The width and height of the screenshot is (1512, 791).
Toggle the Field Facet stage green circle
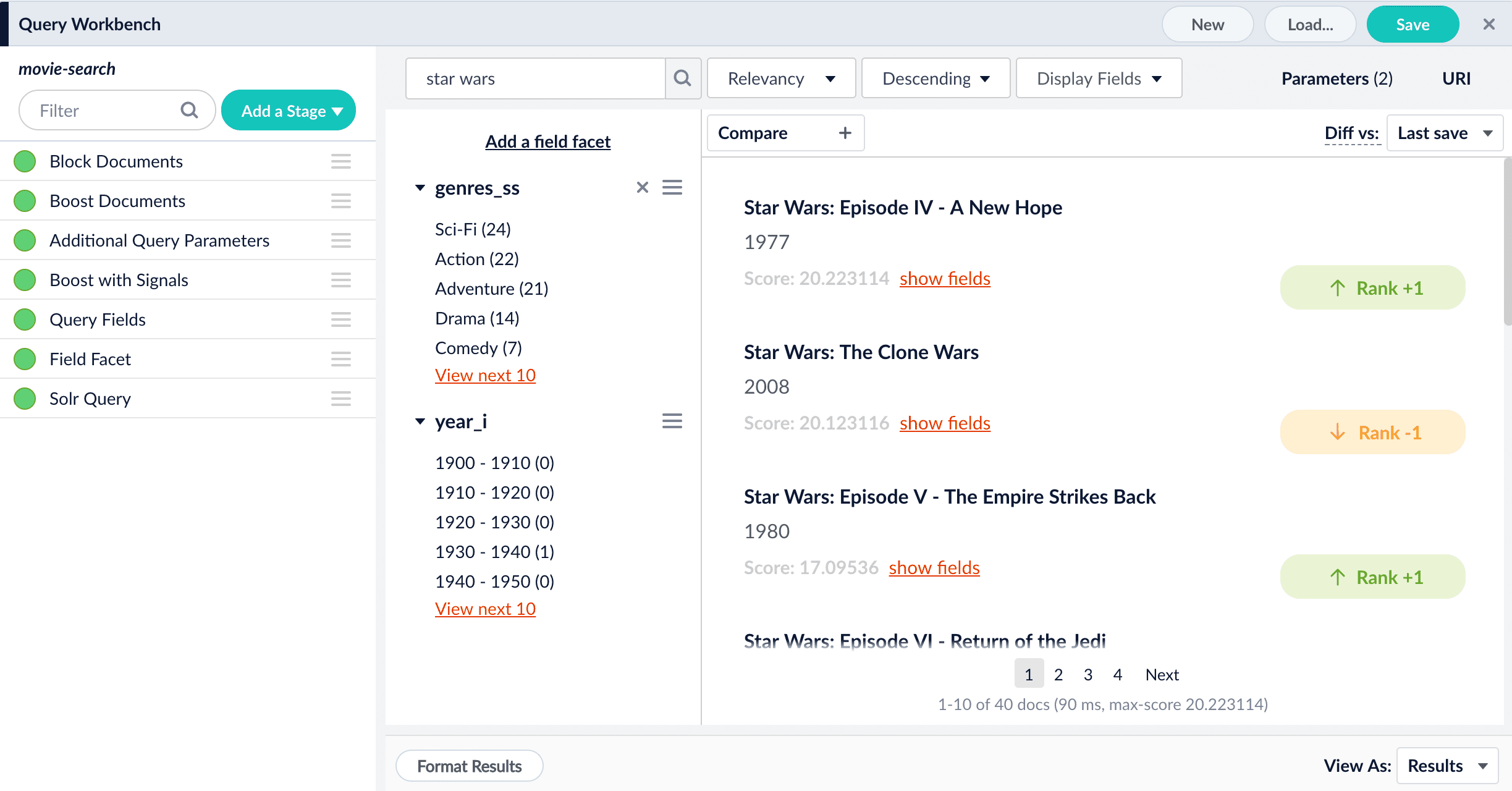tap(25, 359)
